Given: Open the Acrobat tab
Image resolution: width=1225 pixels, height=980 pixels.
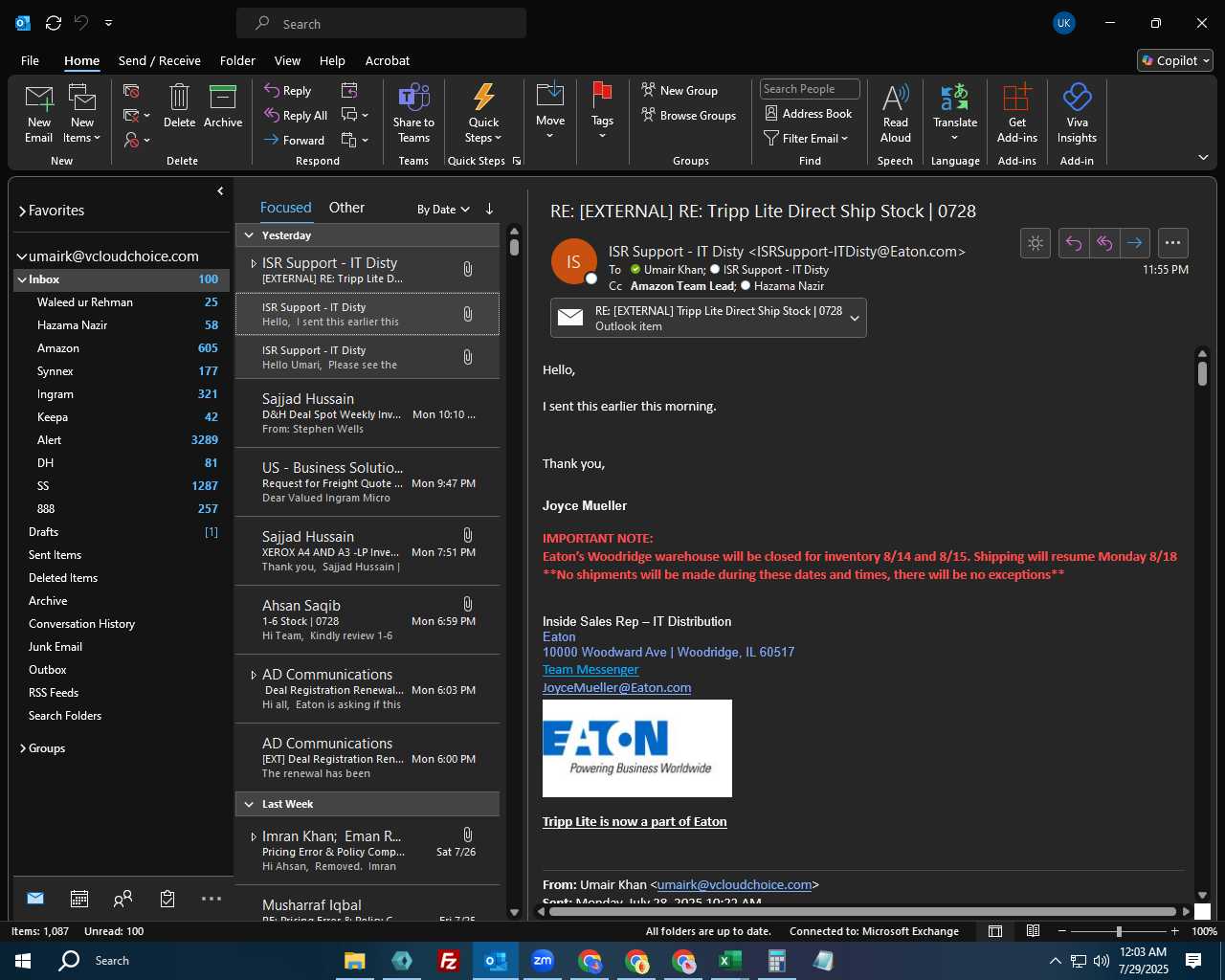Looking at the screenshot, I should (388, 60).
